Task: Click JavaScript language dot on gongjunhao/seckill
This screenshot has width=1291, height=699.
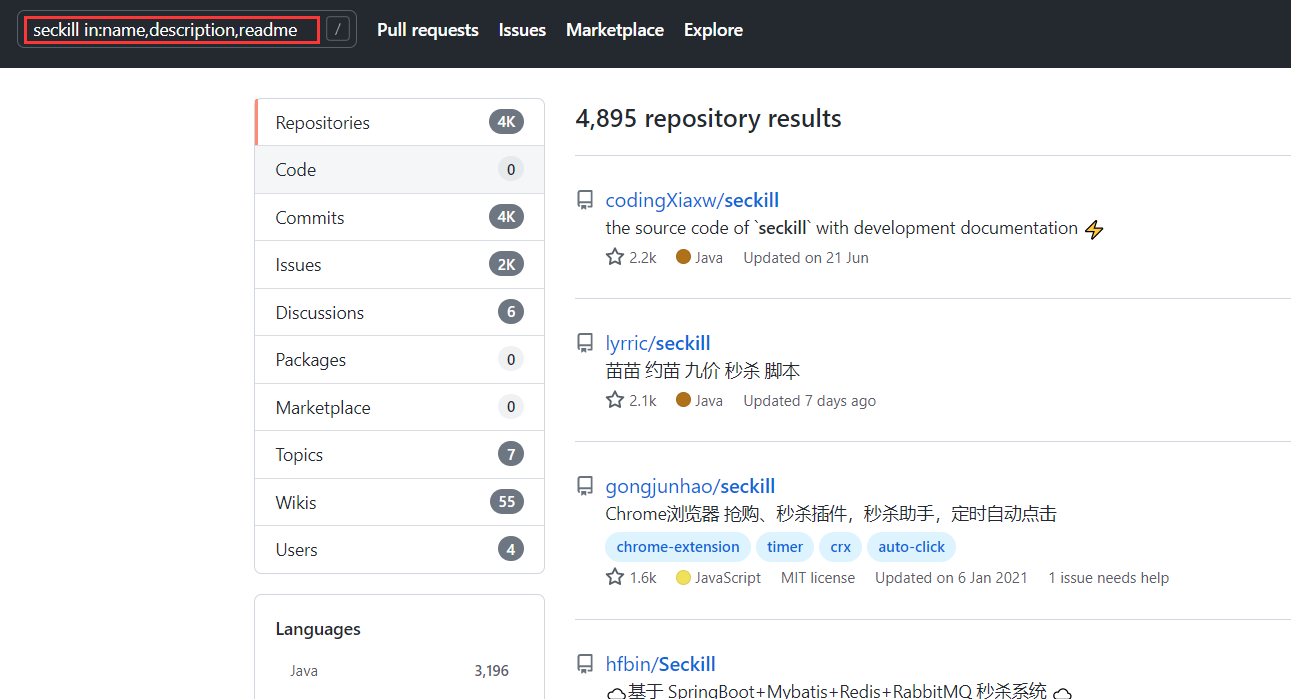Action: point(683,577)
